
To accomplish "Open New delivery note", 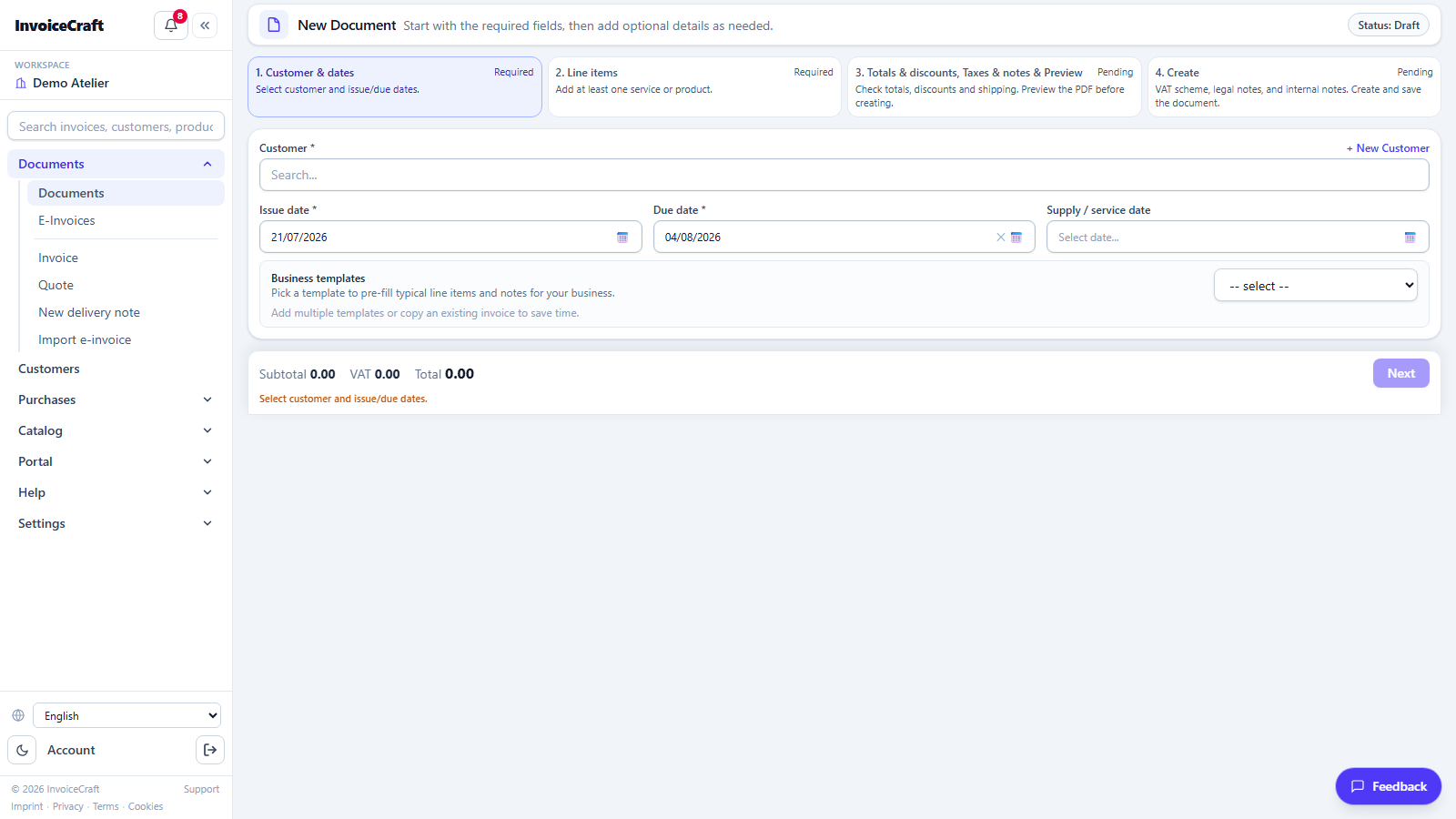I will (x=126, y=312).
